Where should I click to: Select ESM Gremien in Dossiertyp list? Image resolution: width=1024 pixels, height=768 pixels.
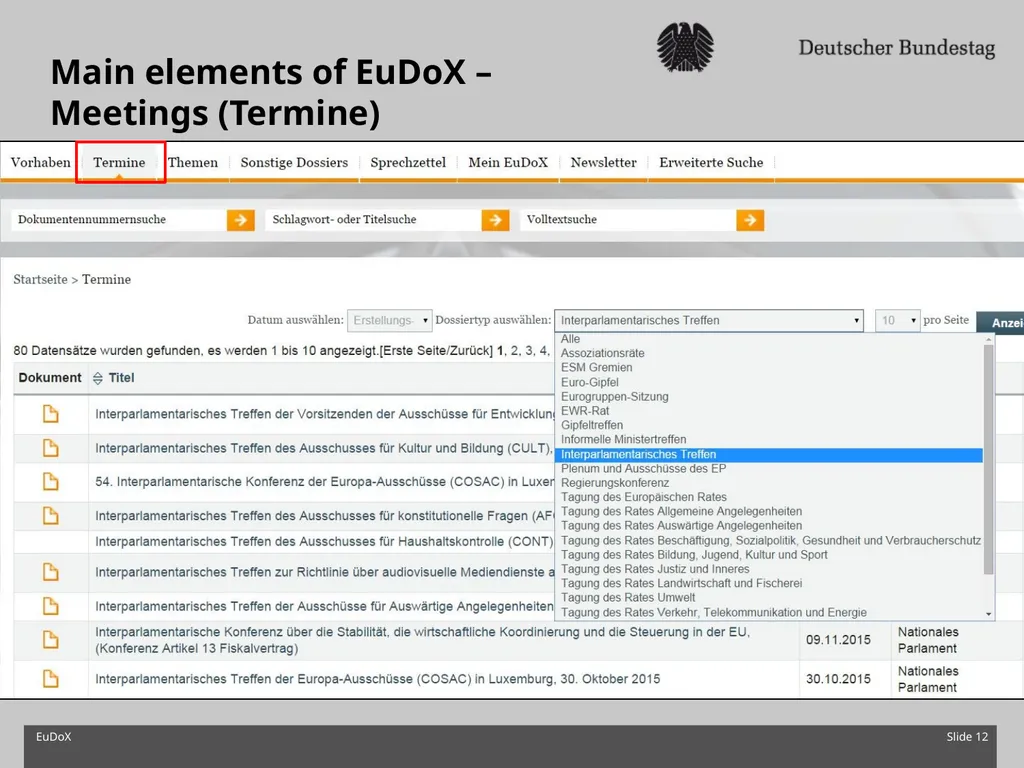coord(769,367)
